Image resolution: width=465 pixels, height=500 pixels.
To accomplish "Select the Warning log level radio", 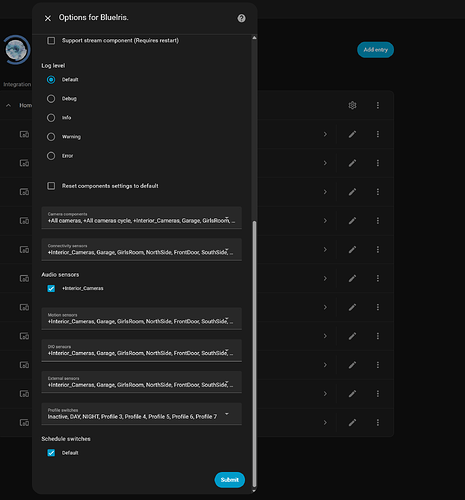I will 51,137.
